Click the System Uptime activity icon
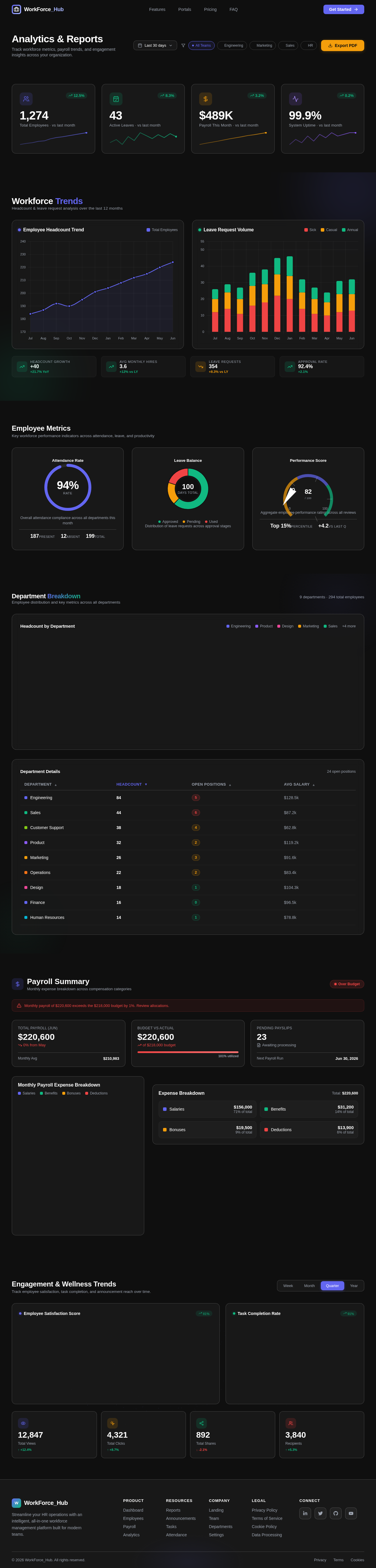The width and height of the screenshot is (376, 1568). tap(296, 99)
